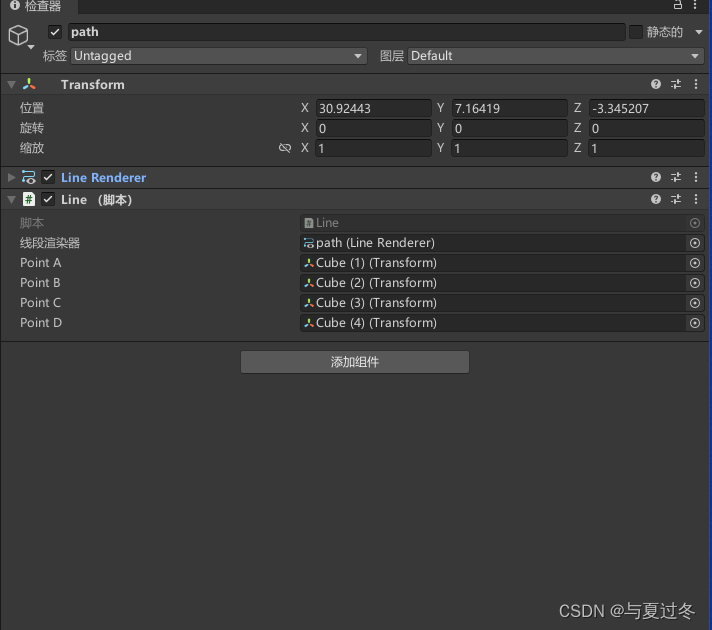Open object picker for Point D
Image resolution: width=712 pixels, height=630 pixels.
click(695, 323)
